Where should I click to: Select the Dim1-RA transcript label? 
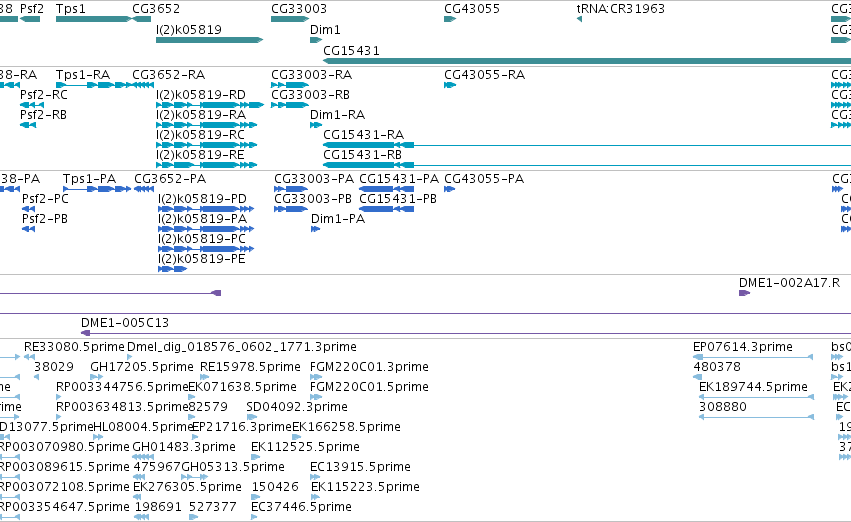(x=338, y=115)
